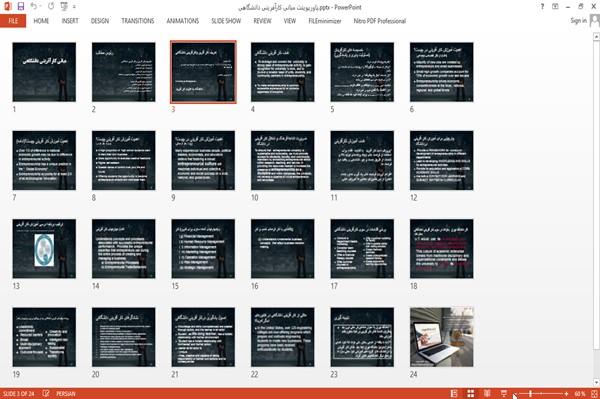The height and width of the screenshot is (399, 600).
Task: Select slide 13 with circular diagram
Action: 44,249
